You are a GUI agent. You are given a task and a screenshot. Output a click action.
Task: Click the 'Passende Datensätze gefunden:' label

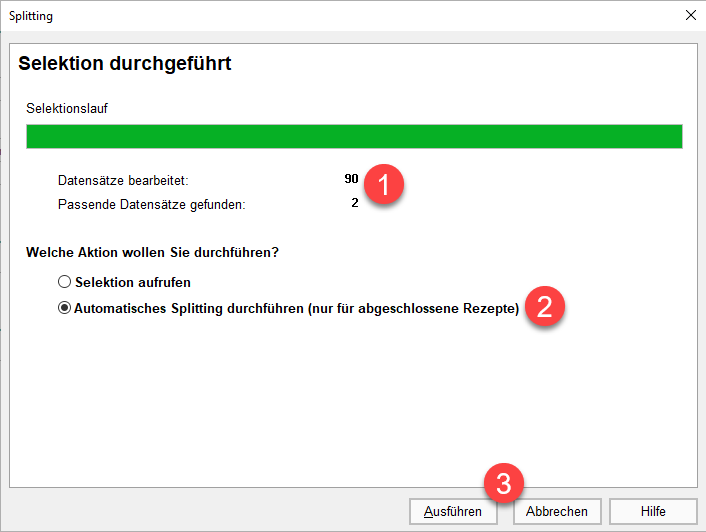151,205
